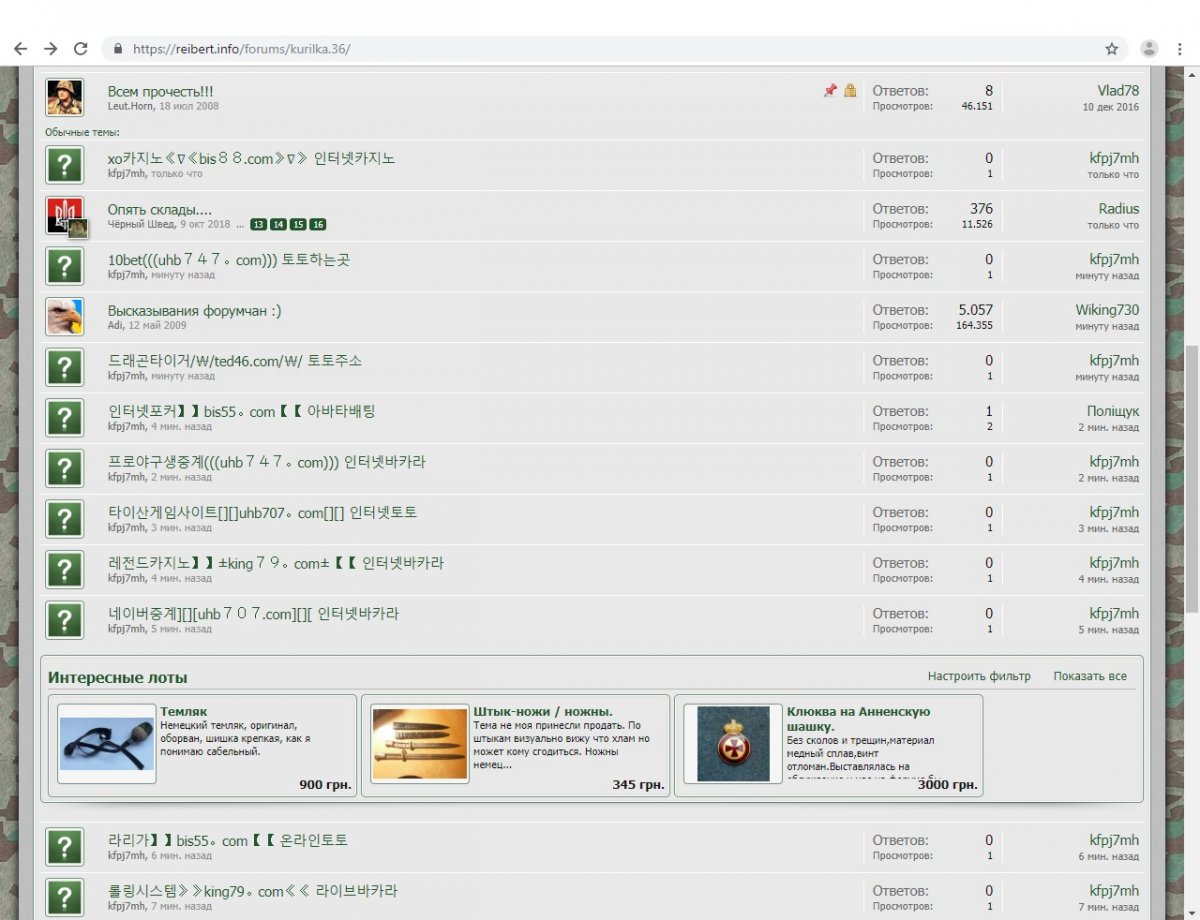Reload the page with refresh icon
The width and height of the screenshot is (1200, 920).
81,48
